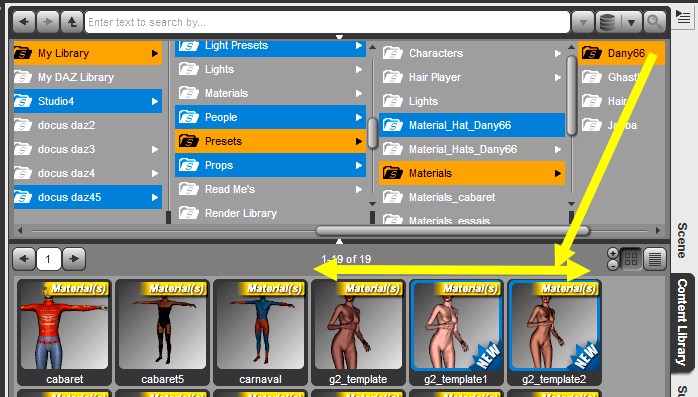
Task: Go to the next results page
Action: [x=74, y=259]
